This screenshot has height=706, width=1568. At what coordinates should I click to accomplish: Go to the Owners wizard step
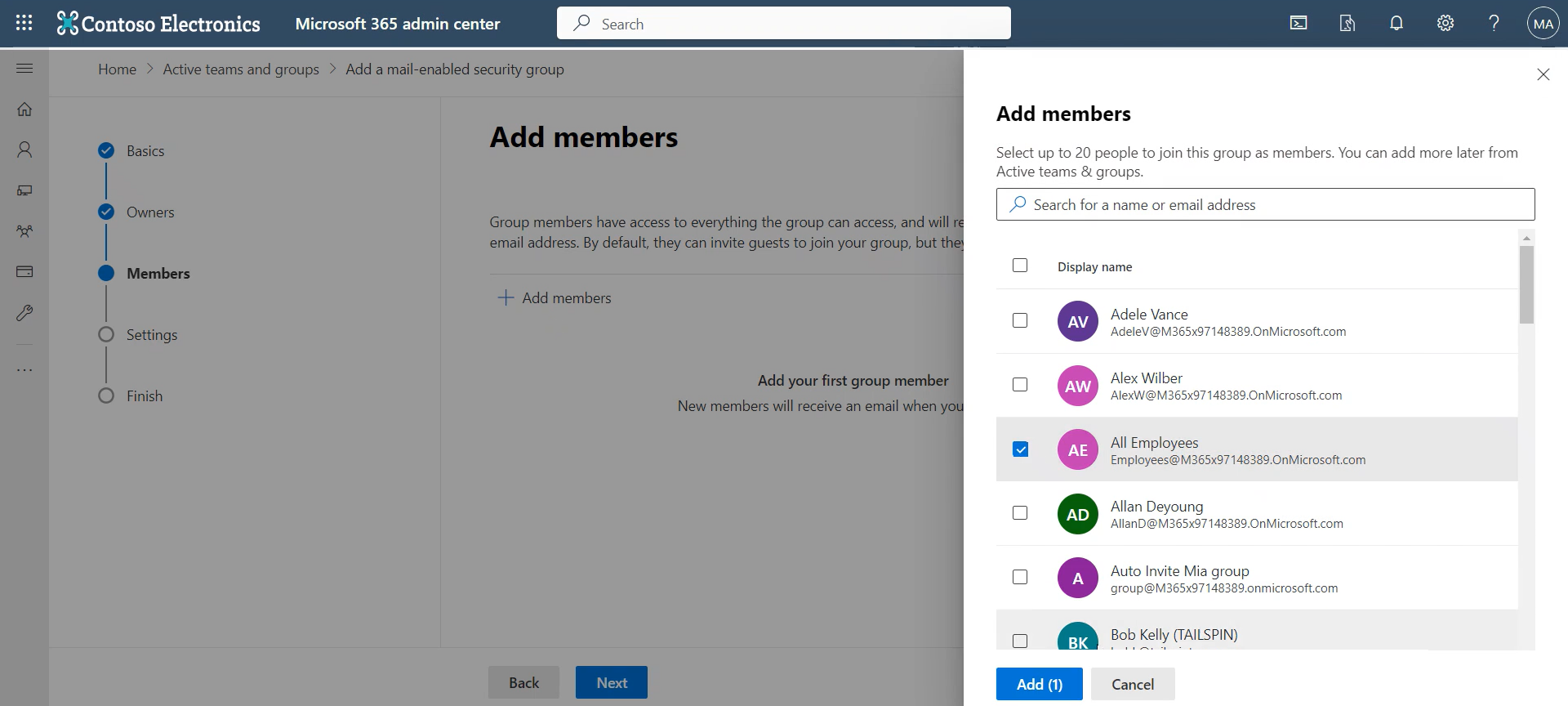click(x=149, y=212)
